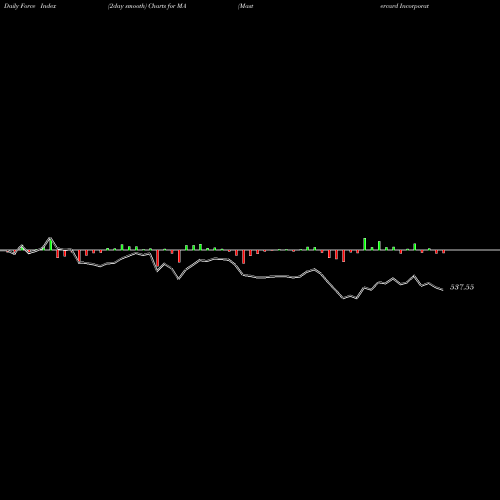Click the 'Daily Force Index' title text
The height and width of the screenshot is (500, 500).
click(30, 6)
